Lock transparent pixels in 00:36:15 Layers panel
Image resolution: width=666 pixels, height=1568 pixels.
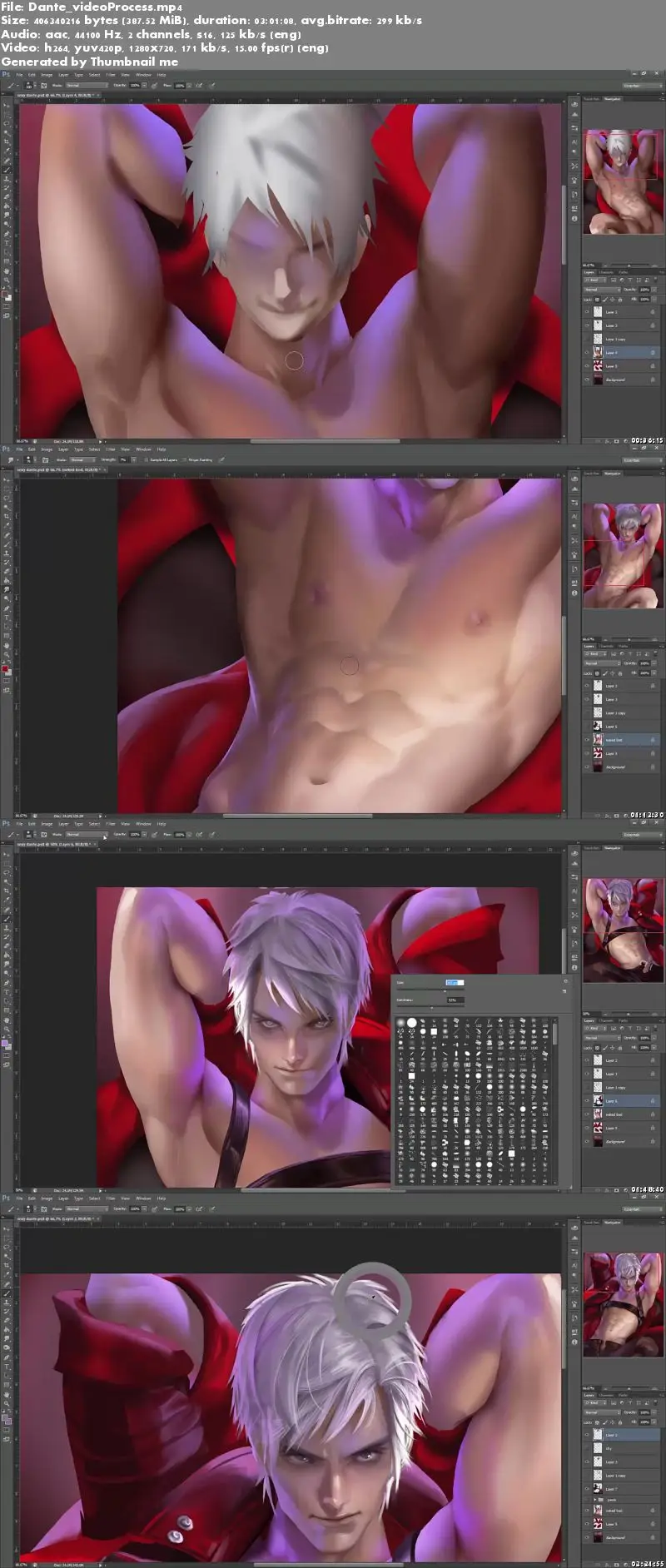[x=597, y=300]
